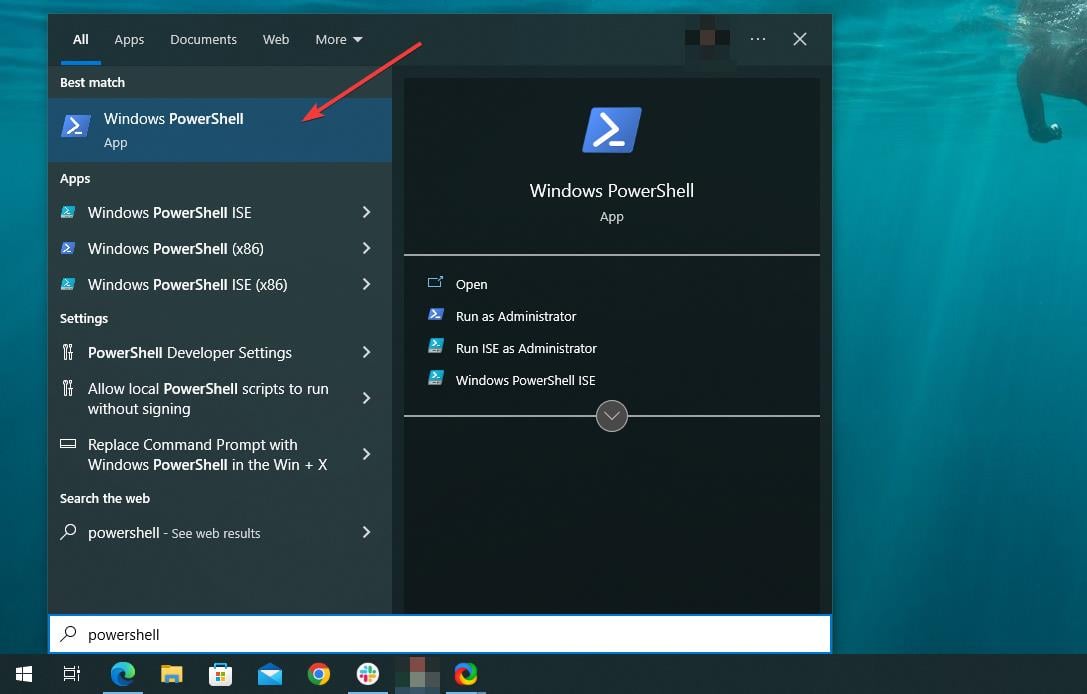Viewport: 1087px width, 694px height.
Task: Expand the Windows PowerShell ISE (x86) arrow
Action: 366,284
